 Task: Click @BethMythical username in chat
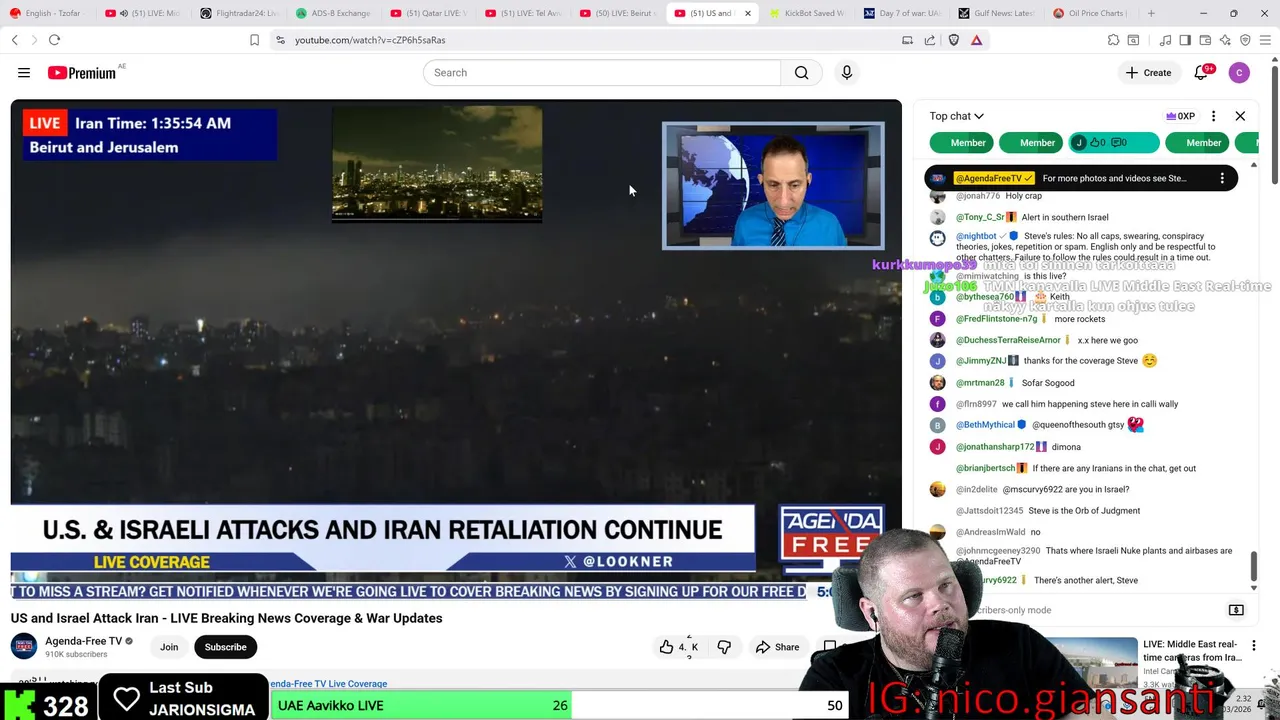(985, 425)
